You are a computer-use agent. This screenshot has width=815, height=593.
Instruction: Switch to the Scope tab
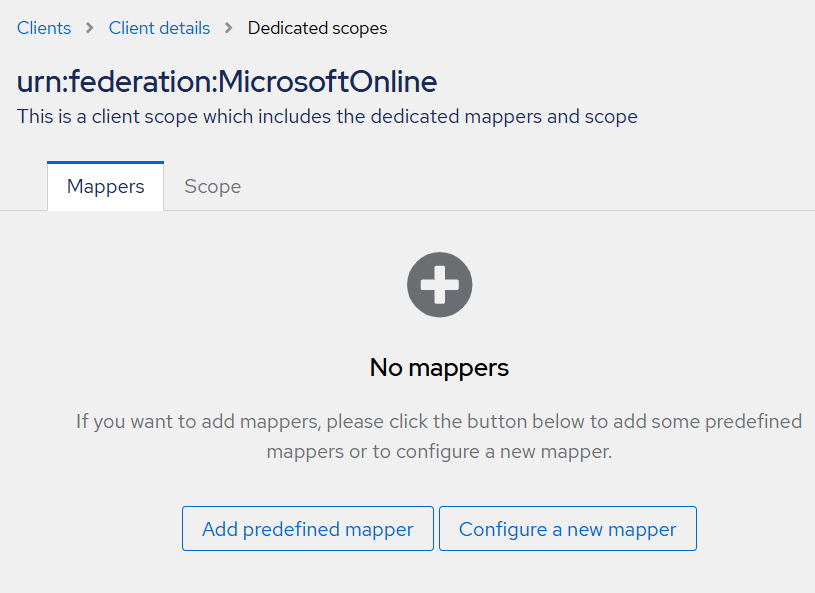pos(212,187)
